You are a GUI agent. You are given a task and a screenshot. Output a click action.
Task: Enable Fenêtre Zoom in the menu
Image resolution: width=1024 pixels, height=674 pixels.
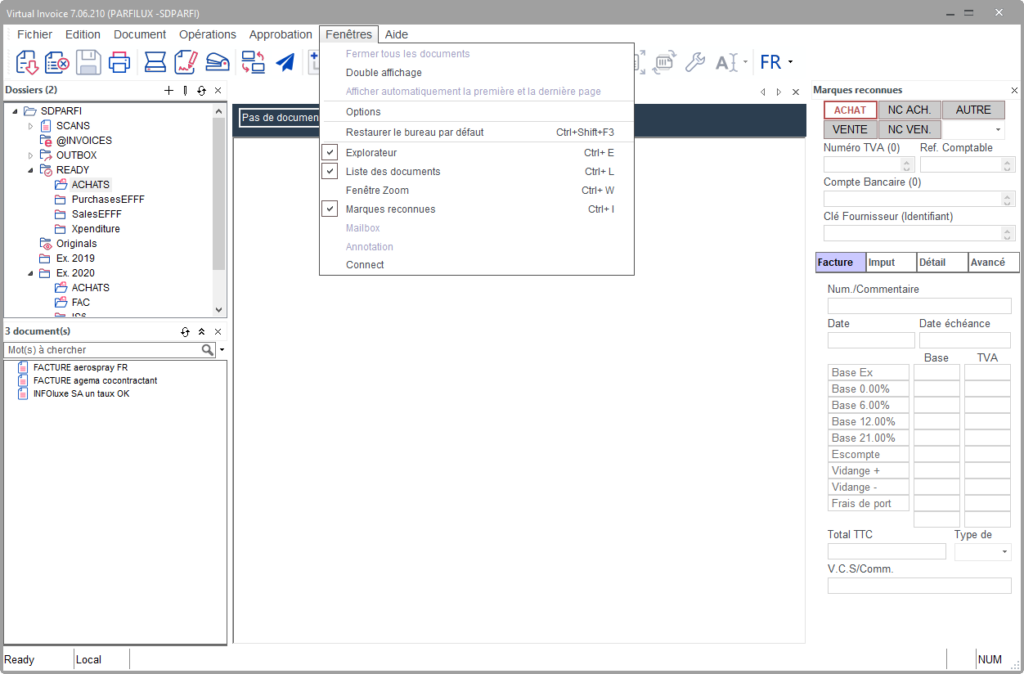[x=477, y=191]
